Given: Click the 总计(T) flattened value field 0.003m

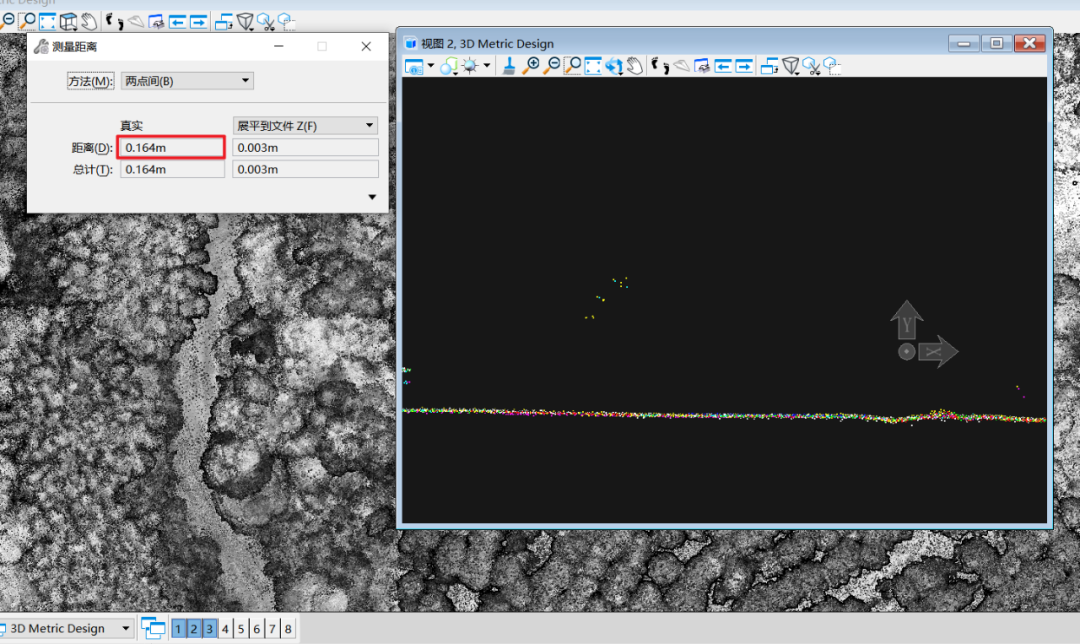Looking at the screenshot, I should pos(305,169).
